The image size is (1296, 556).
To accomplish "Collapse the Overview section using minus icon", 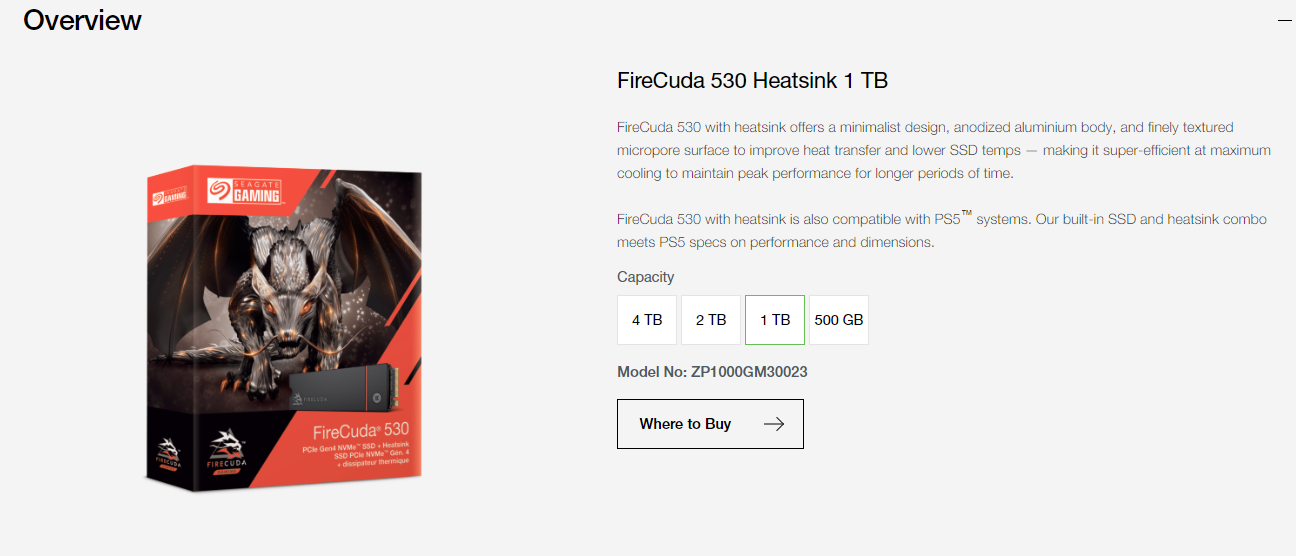I will coord(1285,20).
